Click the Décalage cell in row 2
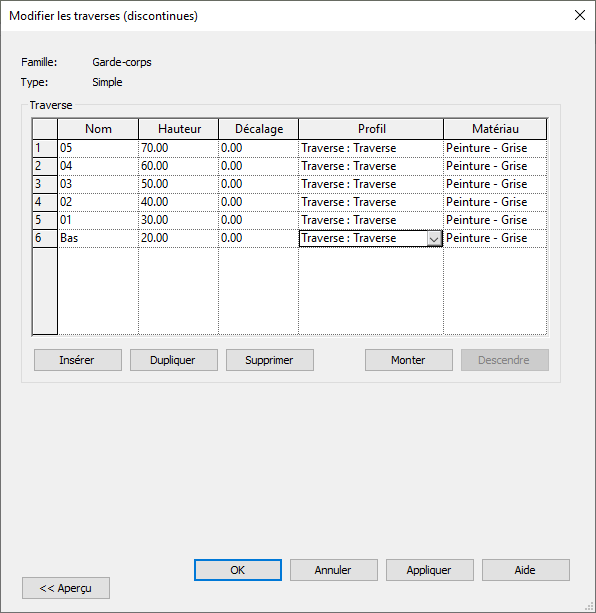The height and width of the screenshot is (613, 596). point(258,166)
